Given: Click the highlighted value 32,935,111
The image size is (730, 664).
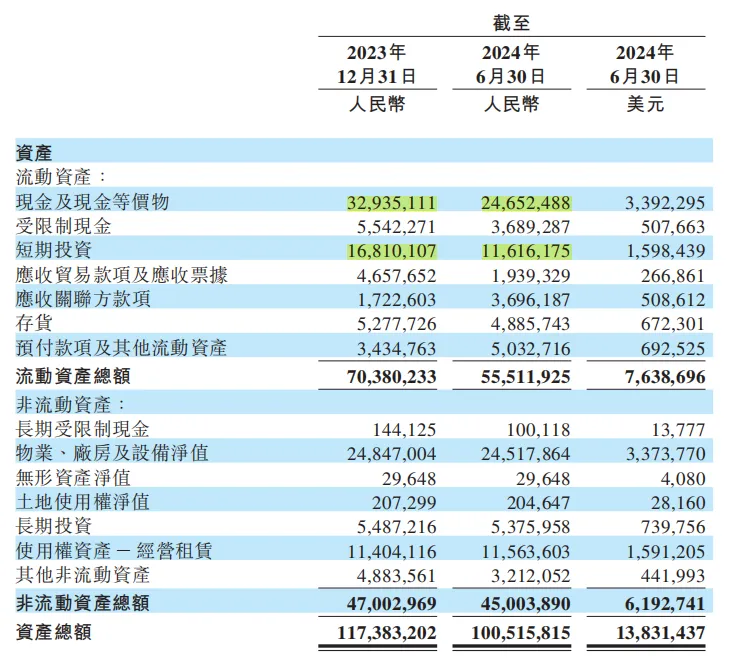Looking at the screenshot, I should (x=392, y=203).
